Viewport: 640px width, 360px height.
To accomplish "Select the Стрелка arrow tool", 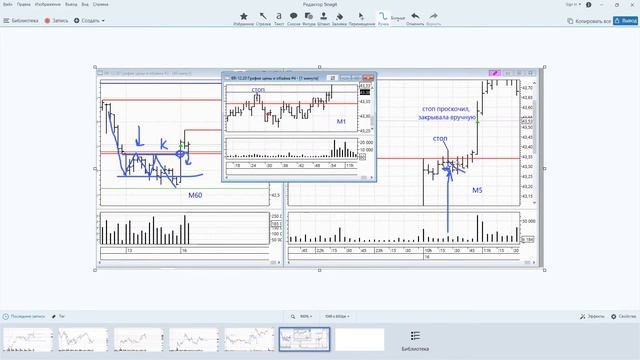I will coord(263,18).
